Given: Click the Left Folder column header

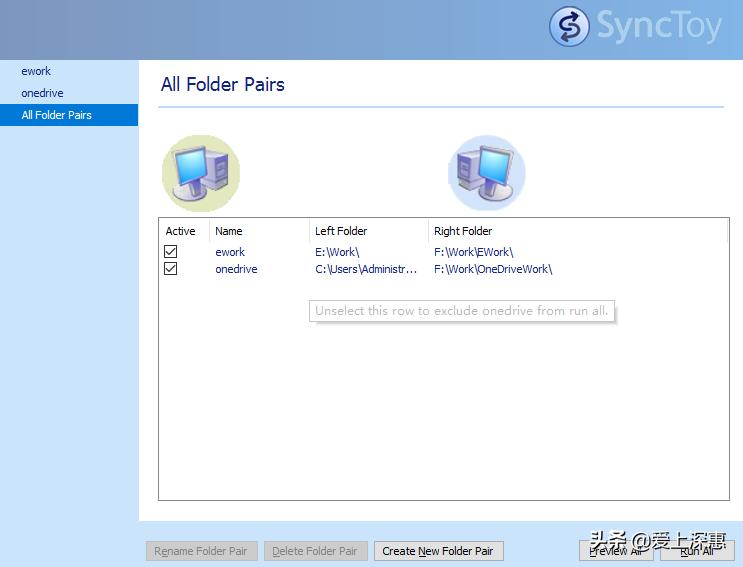Looking at the screenshot, I should [341, 231].
